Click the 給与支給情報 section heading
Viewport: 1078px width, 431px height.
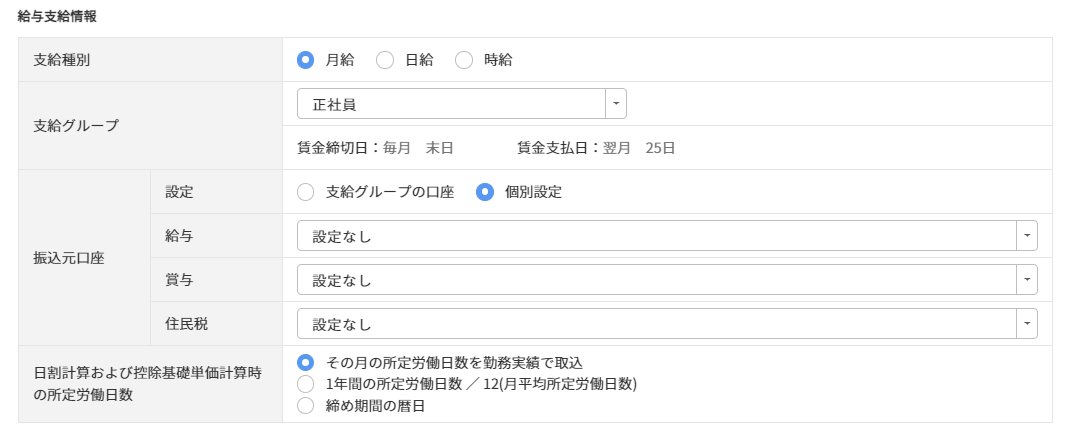(x=57, y=16)
